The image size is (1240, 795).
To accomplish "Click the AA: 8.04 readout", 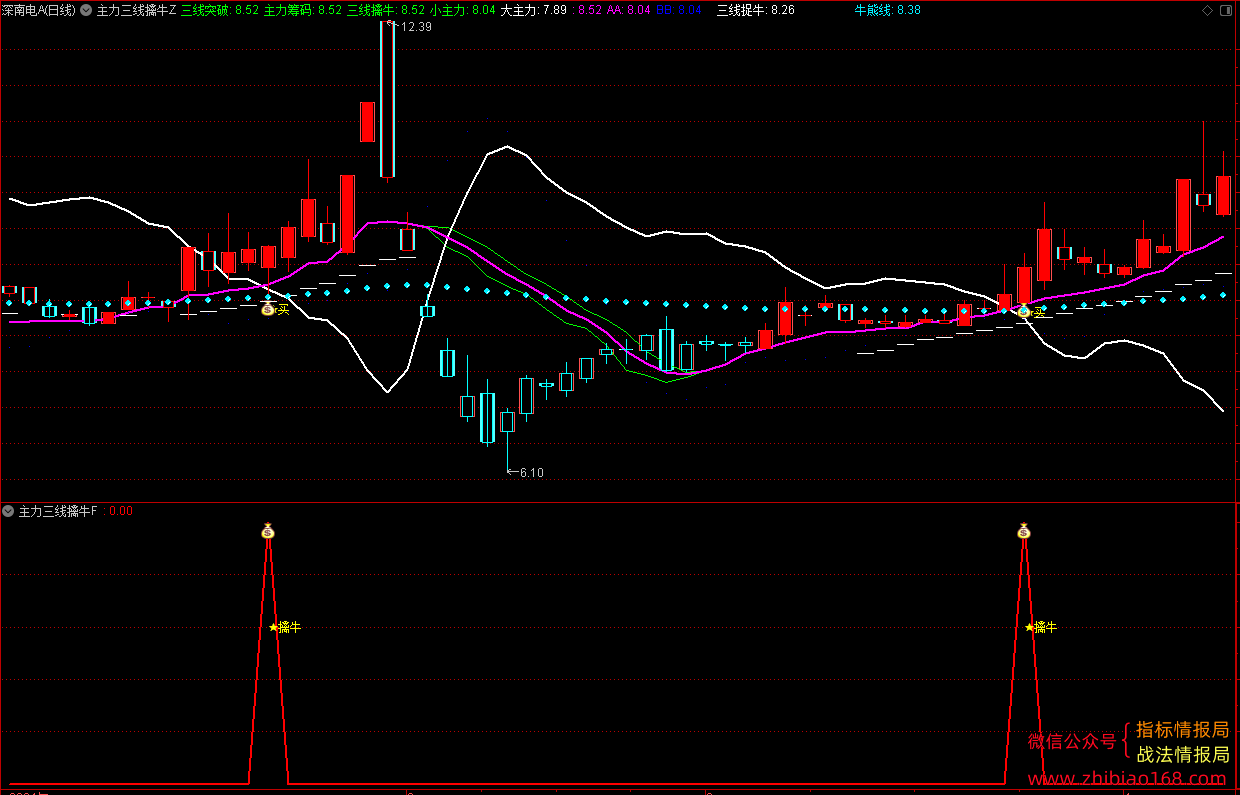I will [x=629, y=10].
